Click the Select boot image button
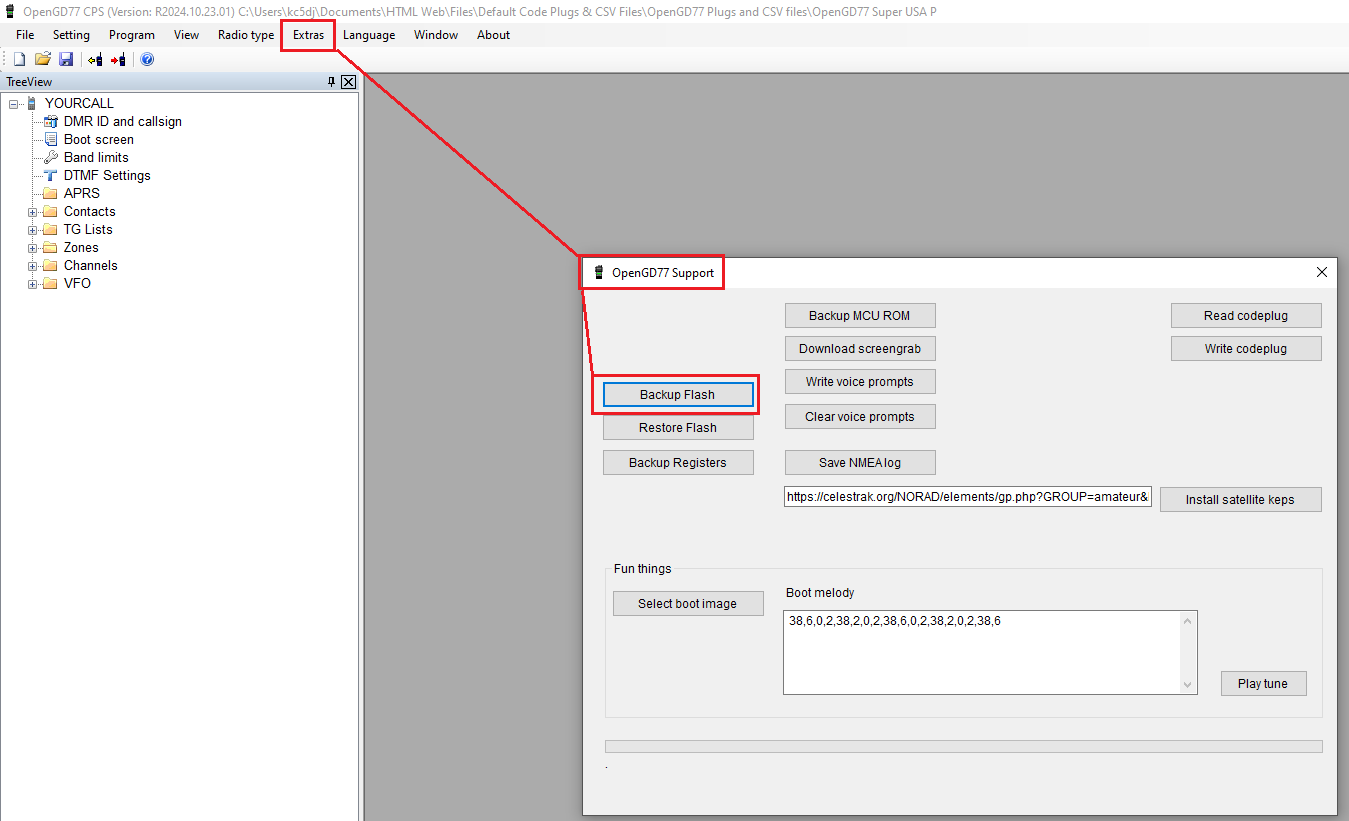The height and width of the screenshot is (821, 1349). coord(688,604)
